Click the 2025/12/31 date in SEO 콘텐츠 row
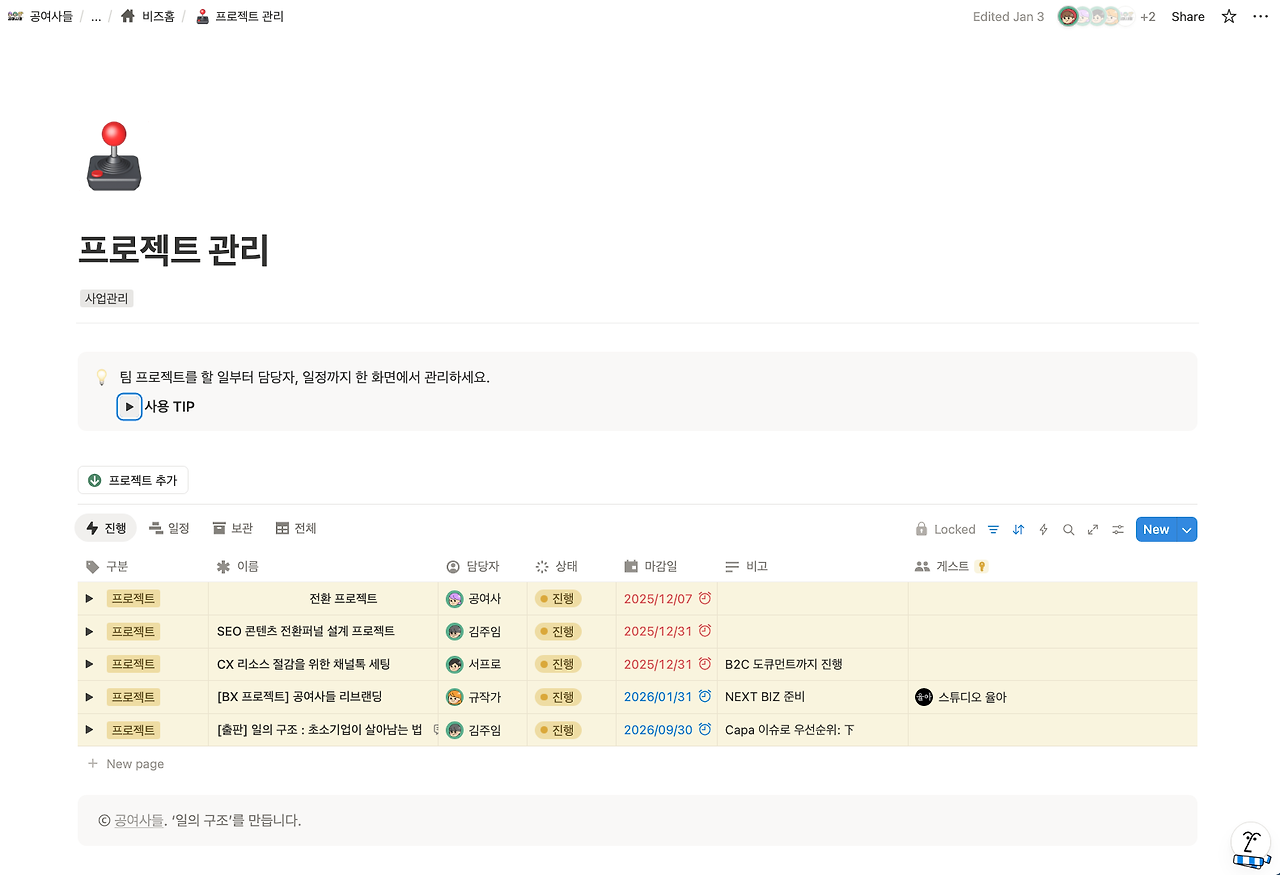1280x875 pixels. 658,631
